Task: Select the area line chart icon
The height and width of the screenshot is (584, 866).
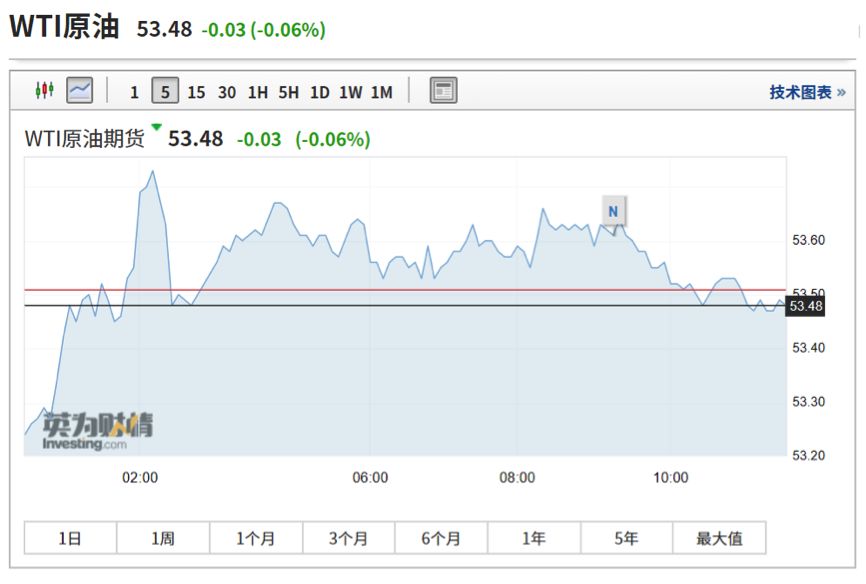Action: (80, 90)
